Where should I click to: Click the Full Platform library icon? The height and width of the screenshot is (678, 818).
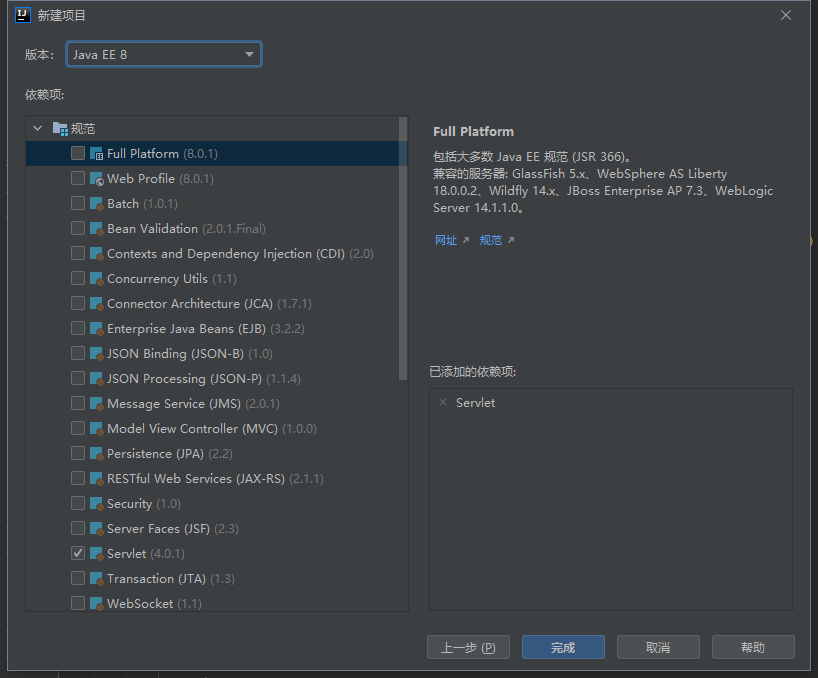pos(96,153)
